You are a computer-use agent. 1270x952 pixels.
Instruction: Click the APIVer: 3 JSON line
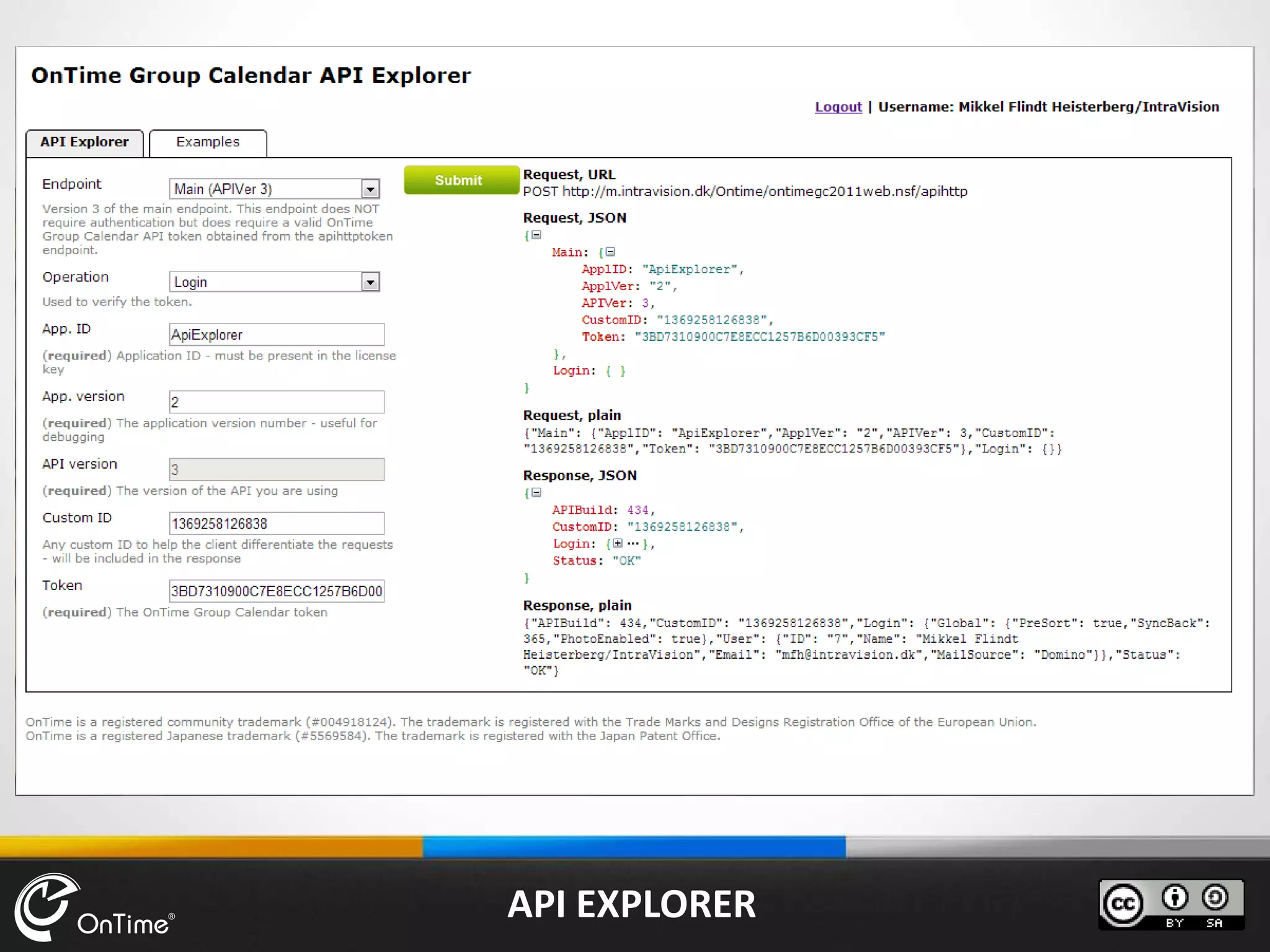(x=618, y=302)
